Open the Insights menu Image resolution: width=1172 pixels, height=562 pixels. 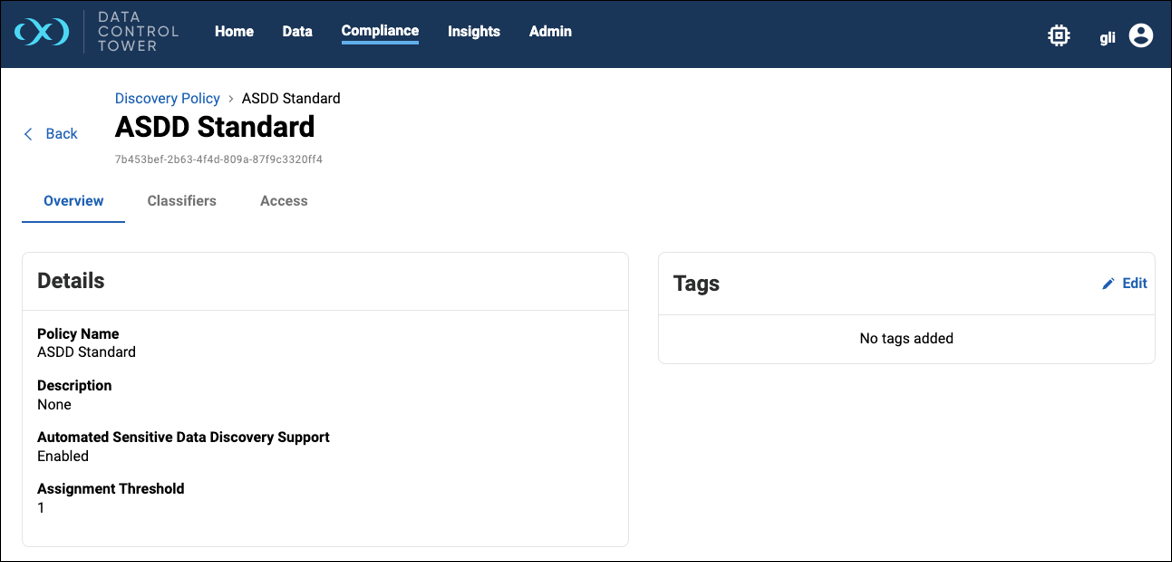click(x=474, y=31)
